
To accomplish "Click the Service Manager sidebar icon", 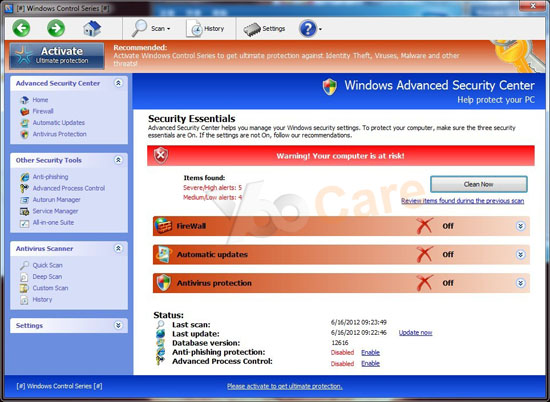I will [x=24, y=211].
